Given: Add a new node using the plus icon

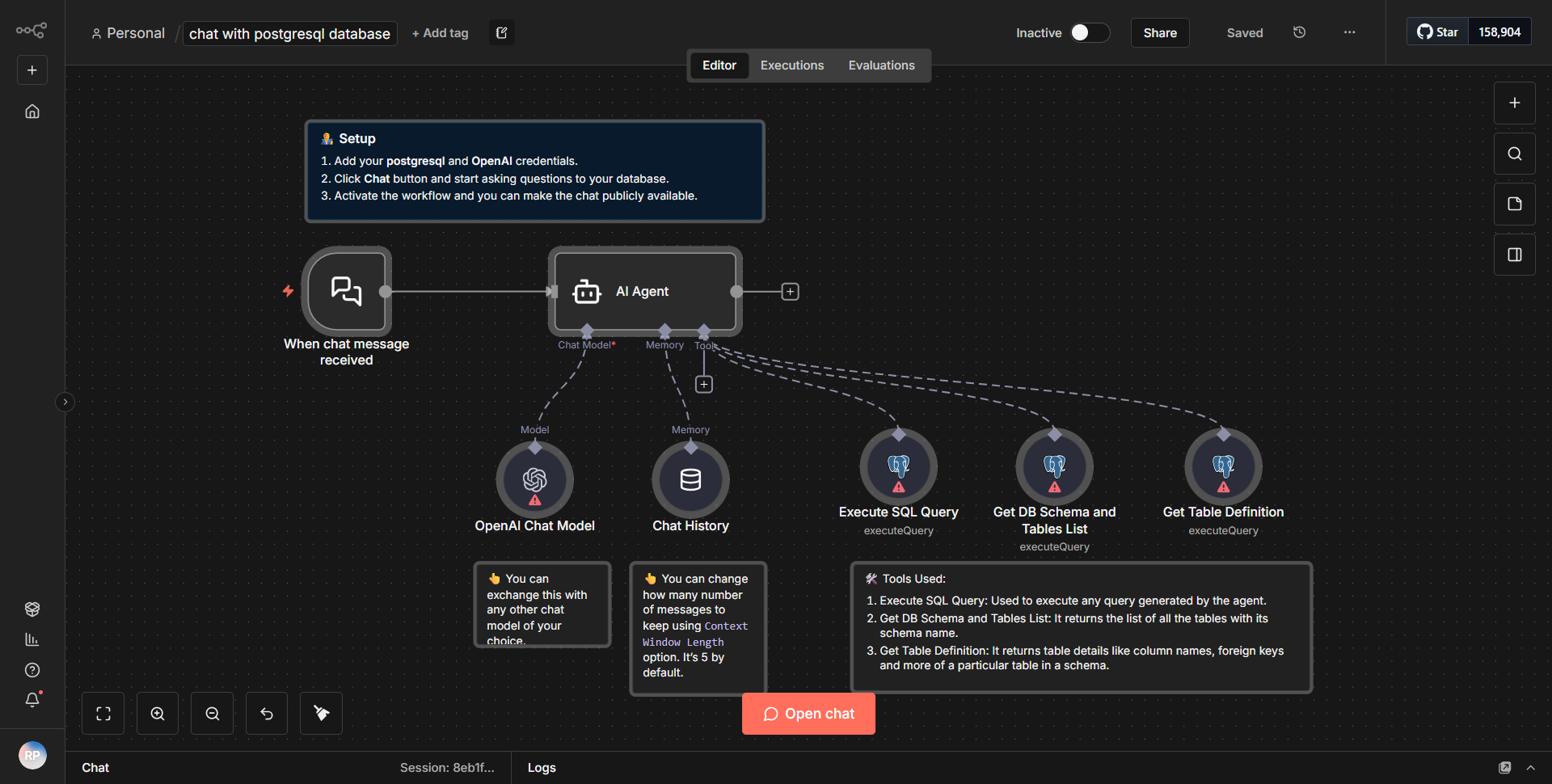Looking at the screenshot, I should [1514, 103].
